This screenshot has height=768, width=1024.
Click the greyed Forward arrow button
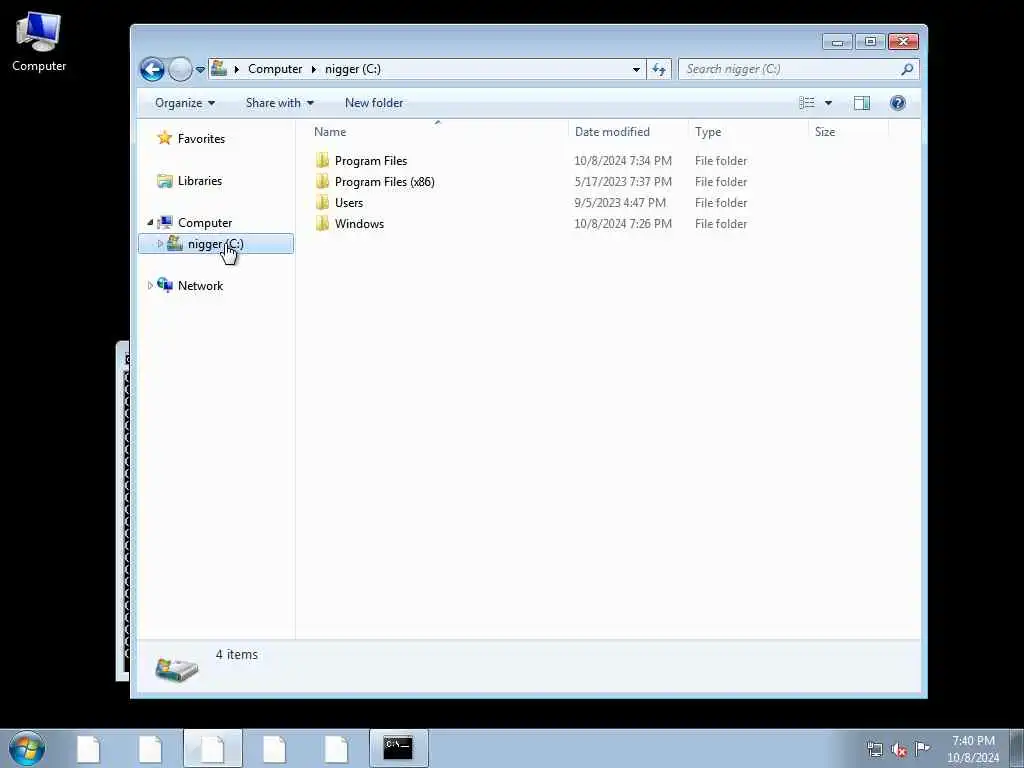pos(180,69)
